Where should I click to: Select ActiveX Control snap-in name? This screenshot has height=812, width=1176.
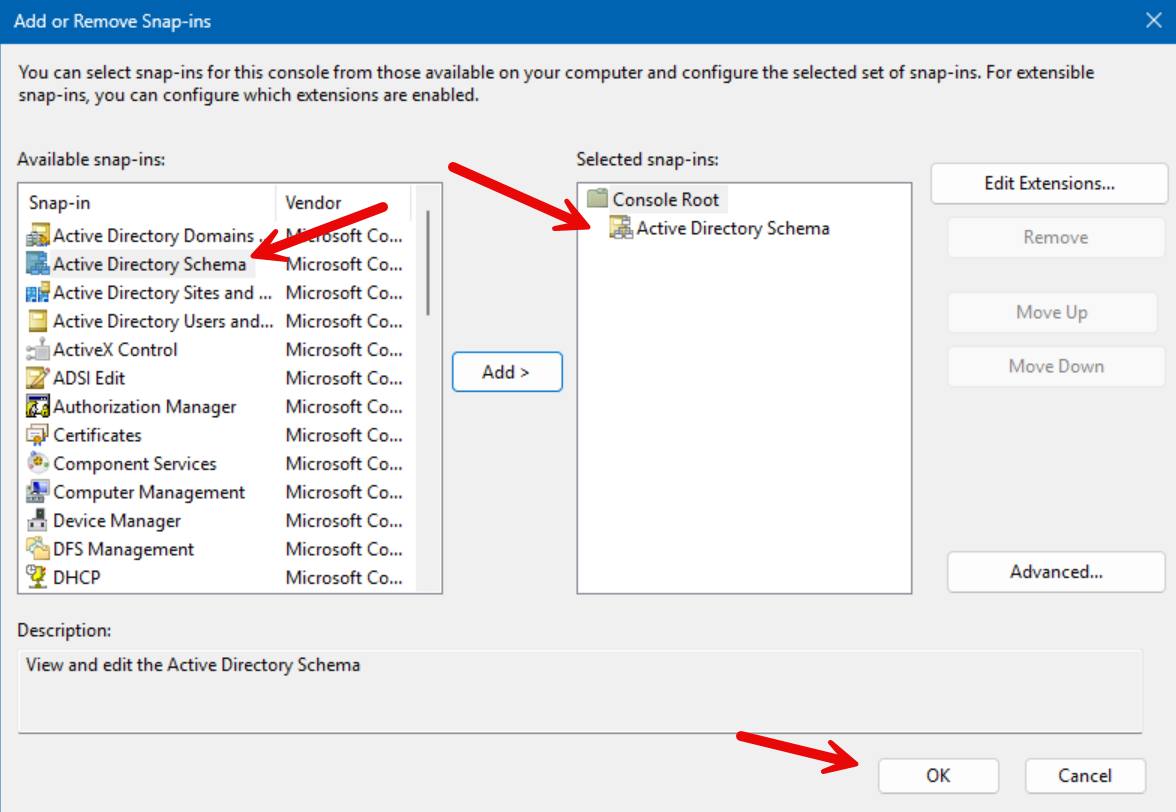116,349
